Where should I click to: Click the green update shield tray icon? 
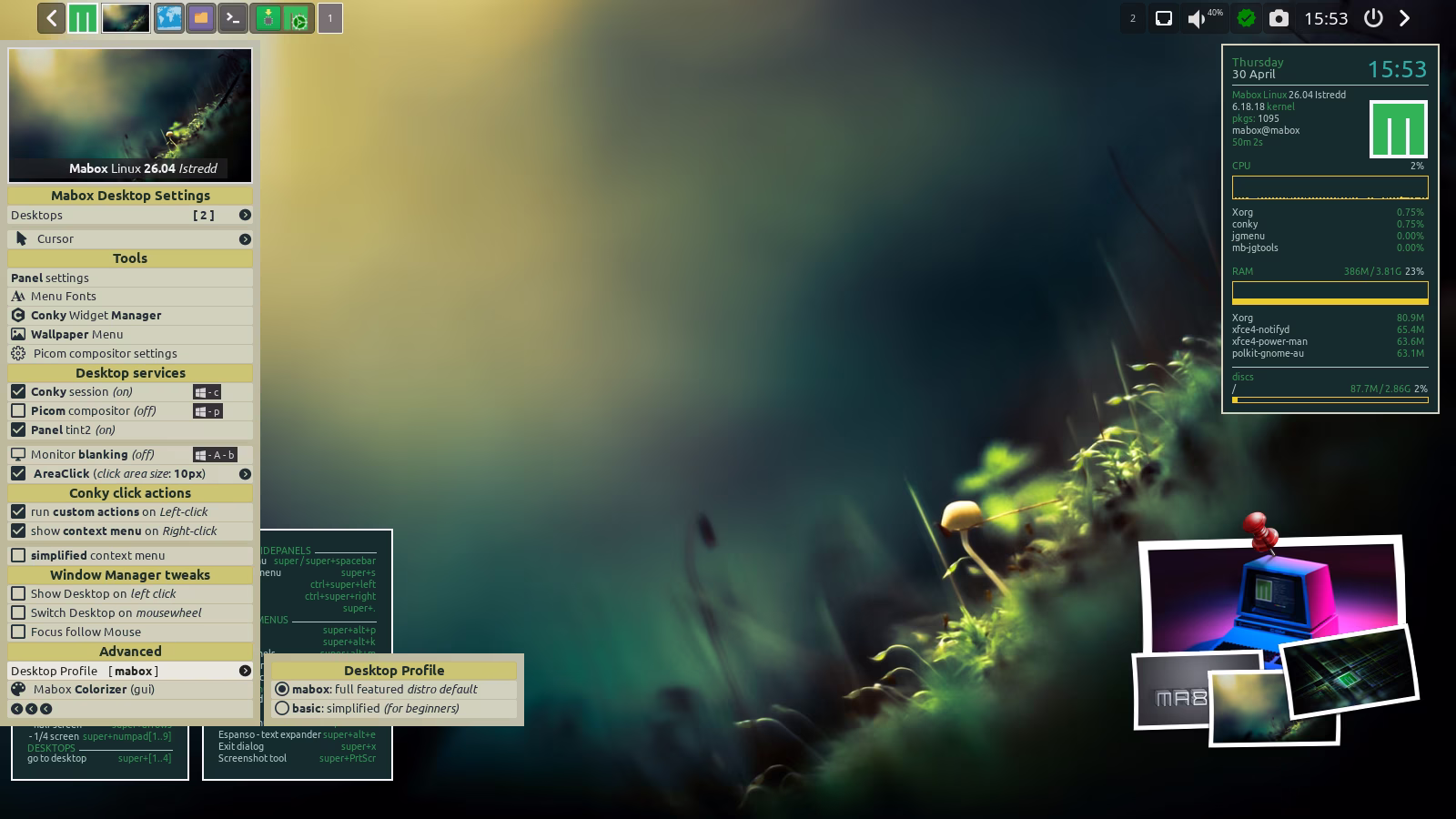pyautogui.click(x=1246, y=18)
